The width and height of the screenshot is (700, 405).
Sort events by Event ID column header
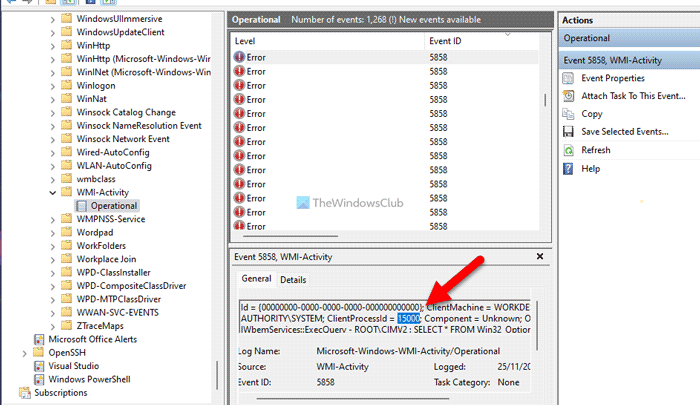481,41
